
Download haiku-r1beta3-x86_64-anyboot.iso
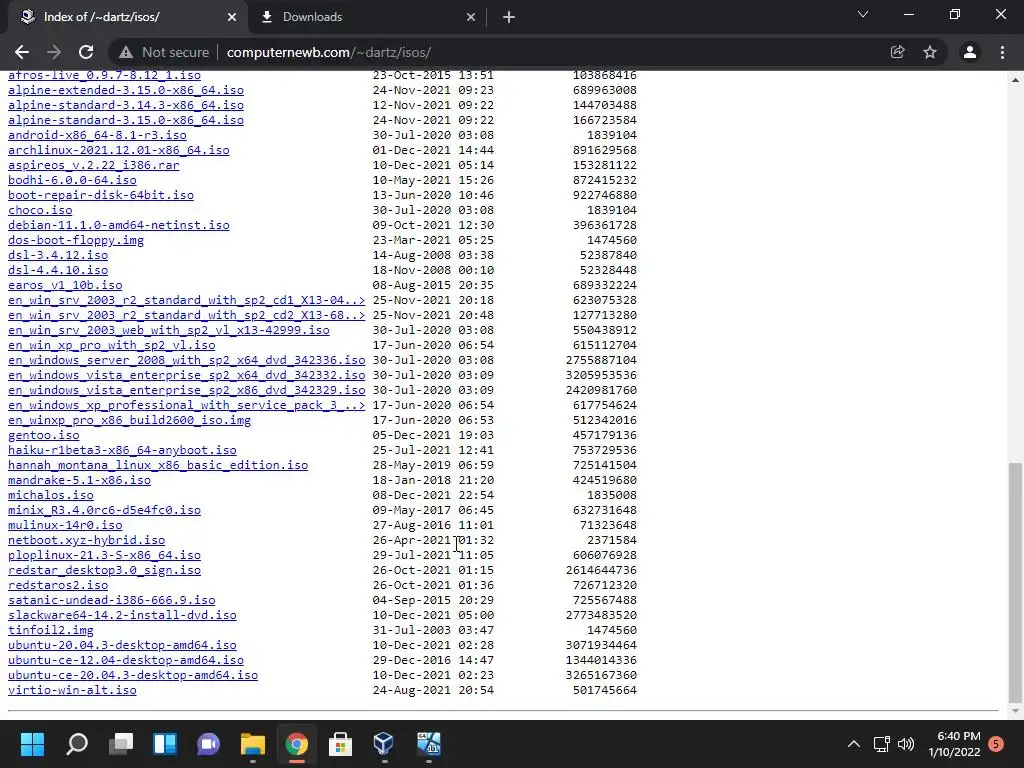[122, 451]
